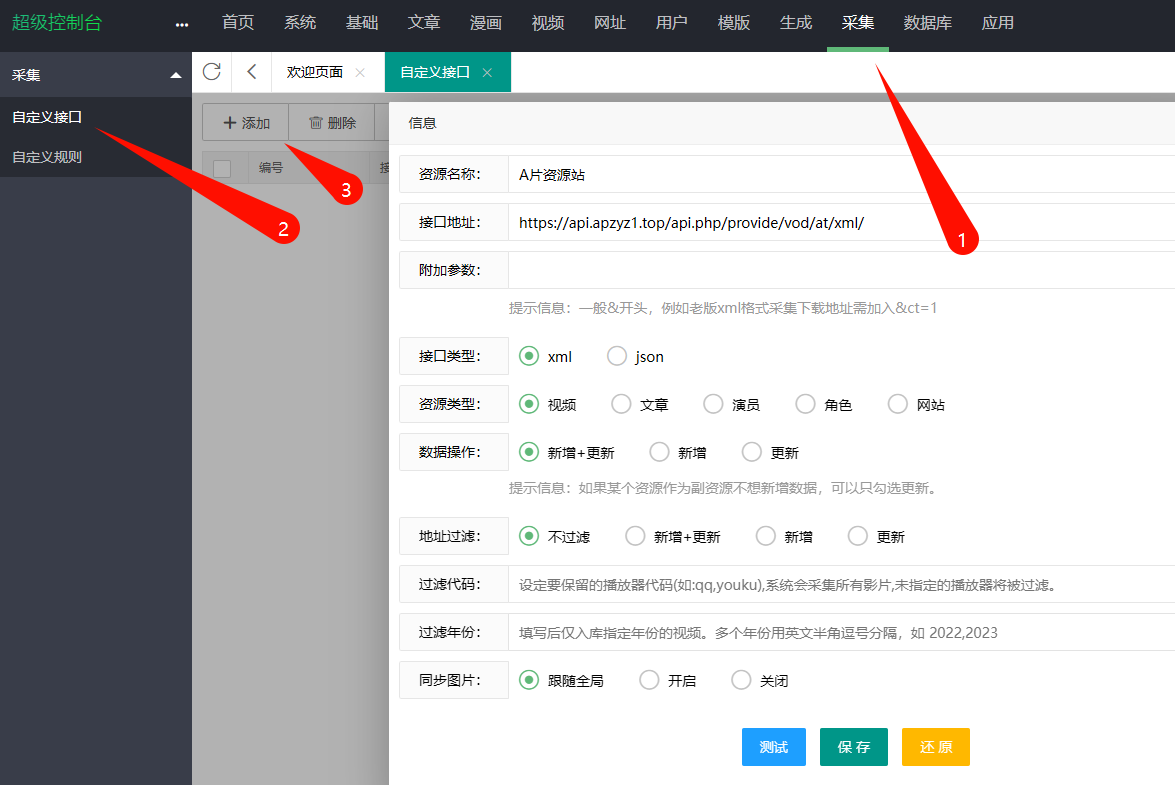The image size is (1175, 785).
Task: Select the json interface type option
Action: point(616,356)
